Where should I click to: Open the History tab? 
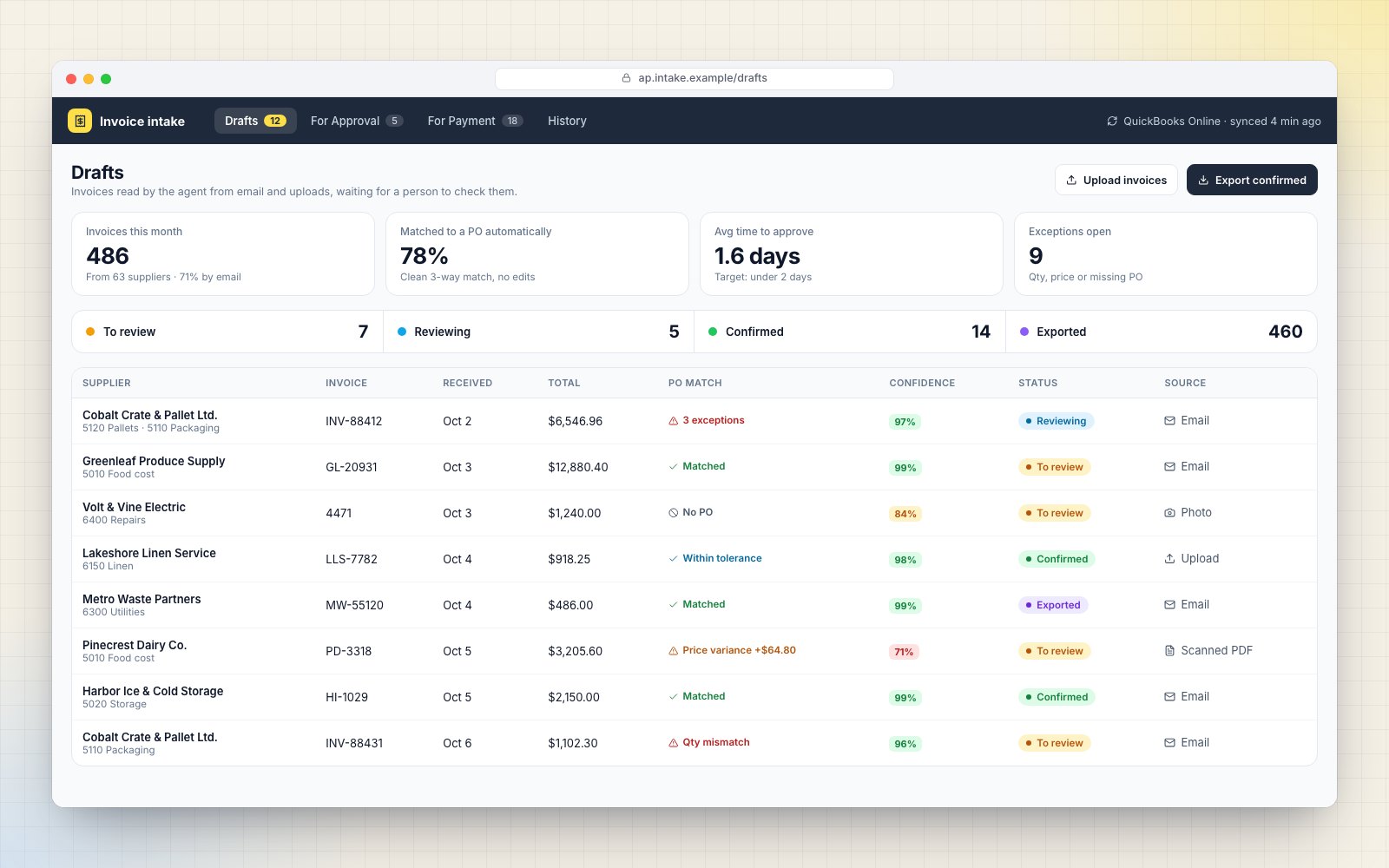coord(567,121)
